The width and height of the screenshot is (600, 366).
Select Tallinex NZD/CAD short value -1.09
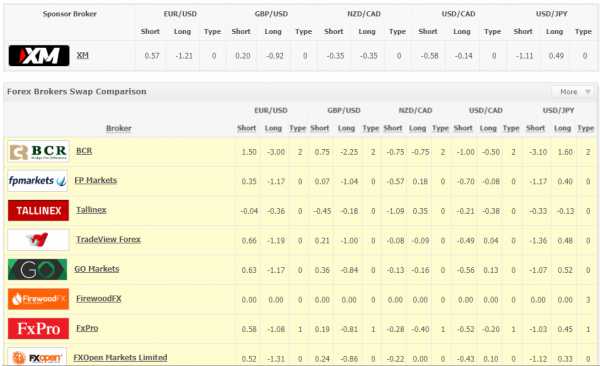coord(395,211)
